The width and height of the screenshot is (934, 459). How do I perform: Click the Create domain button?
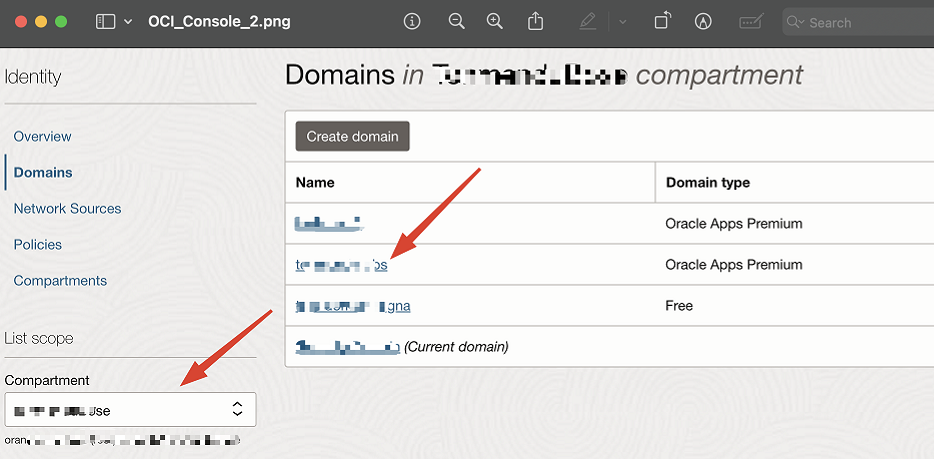pyautogui.click(x=353, y=136)
